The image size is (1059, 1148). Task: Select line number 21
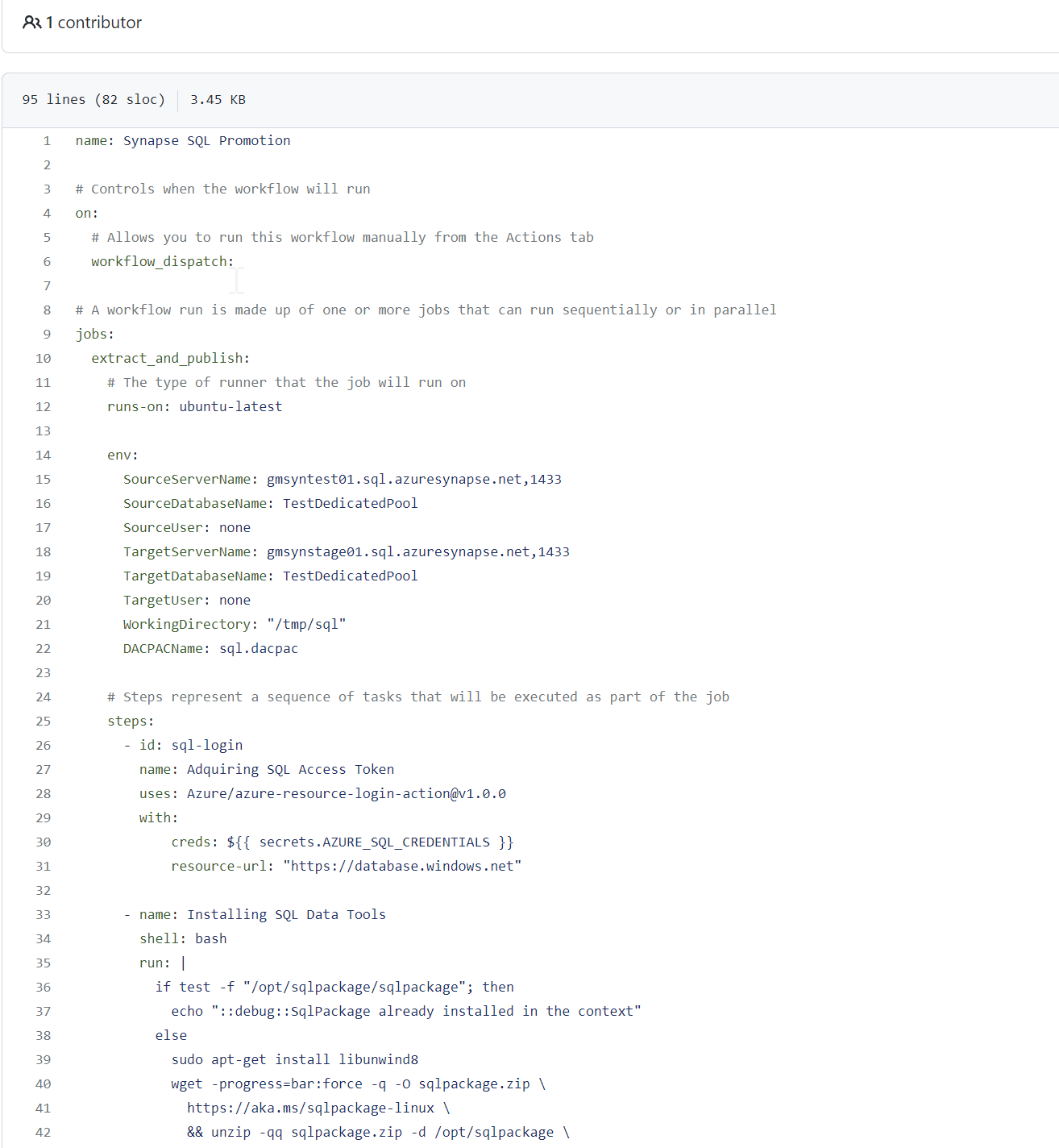tap(44, 625)
